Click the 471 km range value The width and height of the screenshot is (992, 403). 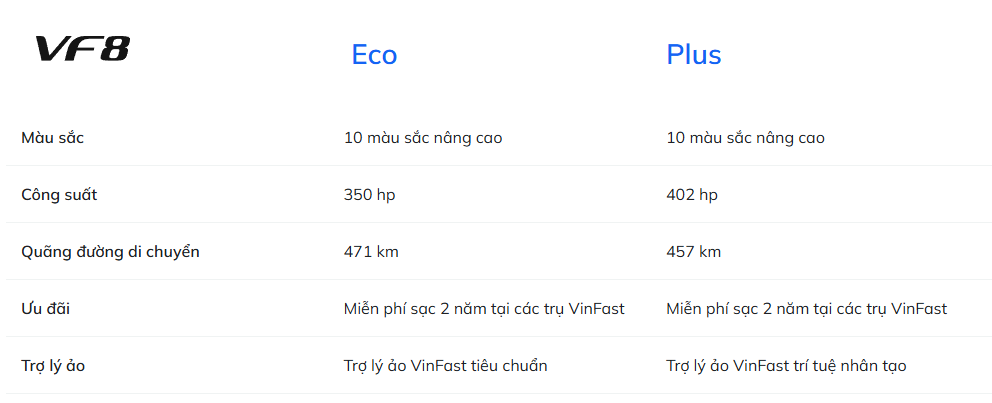coord(371,252)
